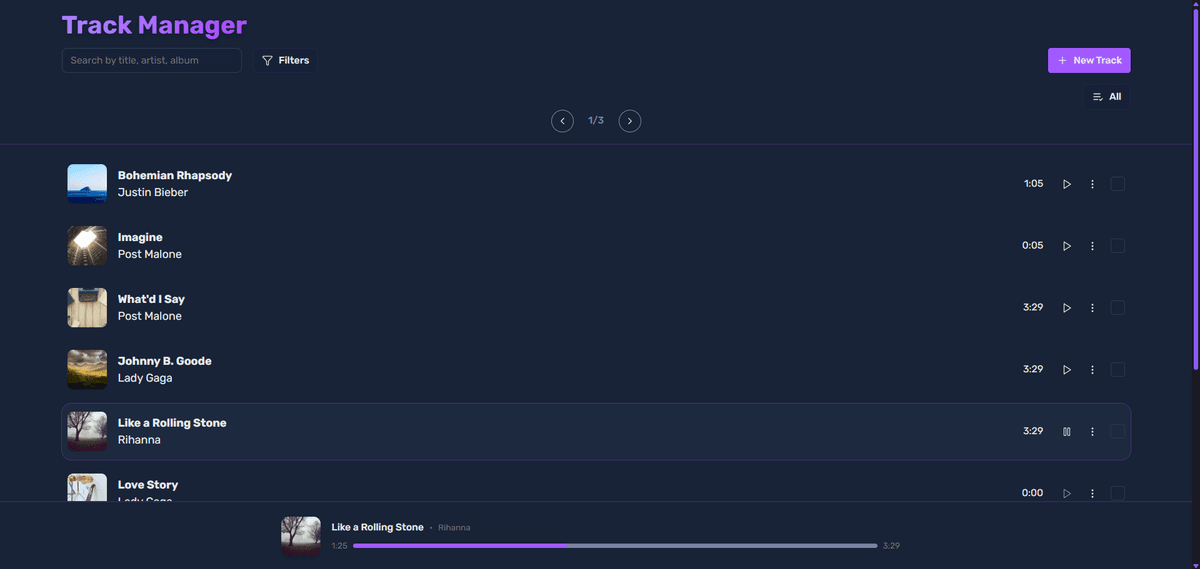Tick the Love Story checkbox

(1118, 493)
